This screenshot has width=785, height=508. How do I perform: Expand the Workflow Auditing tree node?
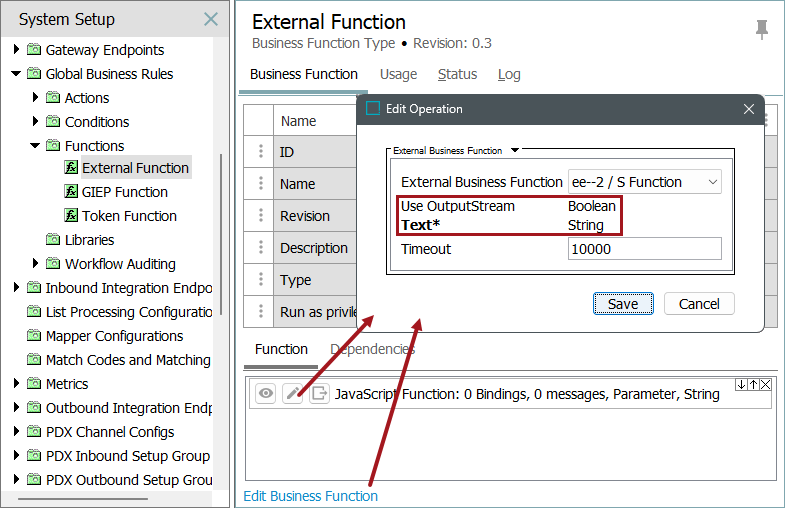(x=36, y=264)
